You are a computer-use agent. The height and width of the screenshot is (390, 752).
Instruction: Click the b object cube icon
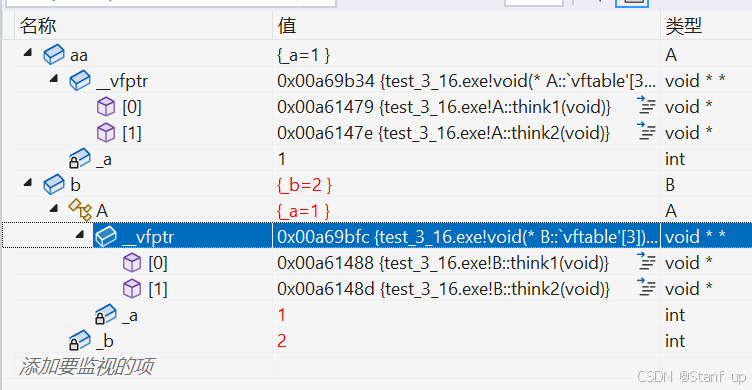pos(54,184)
